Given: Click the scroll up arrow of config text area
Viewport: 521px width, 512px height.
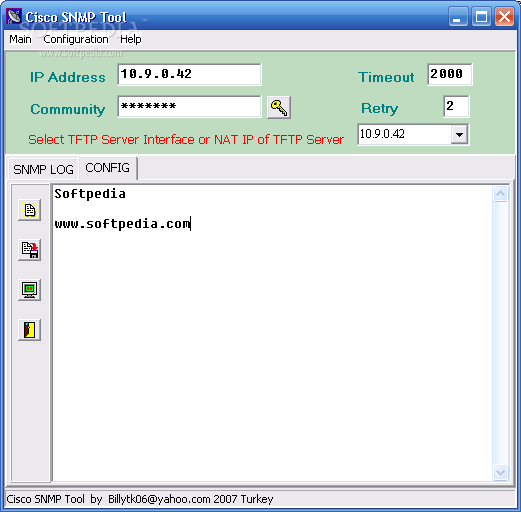Looking at the screenshot, I should [501, 194].
